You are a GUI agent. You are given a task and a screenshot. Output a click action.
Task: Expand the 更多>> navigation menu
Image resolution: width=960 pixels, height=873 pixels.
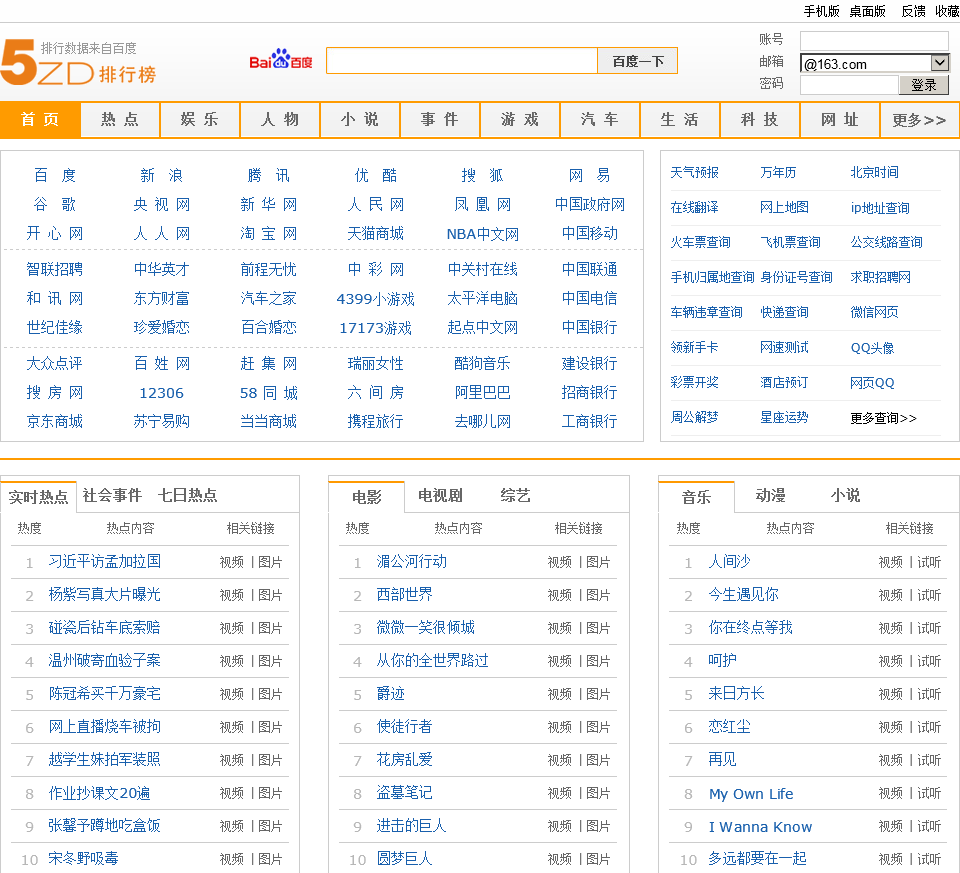(919, 120)
